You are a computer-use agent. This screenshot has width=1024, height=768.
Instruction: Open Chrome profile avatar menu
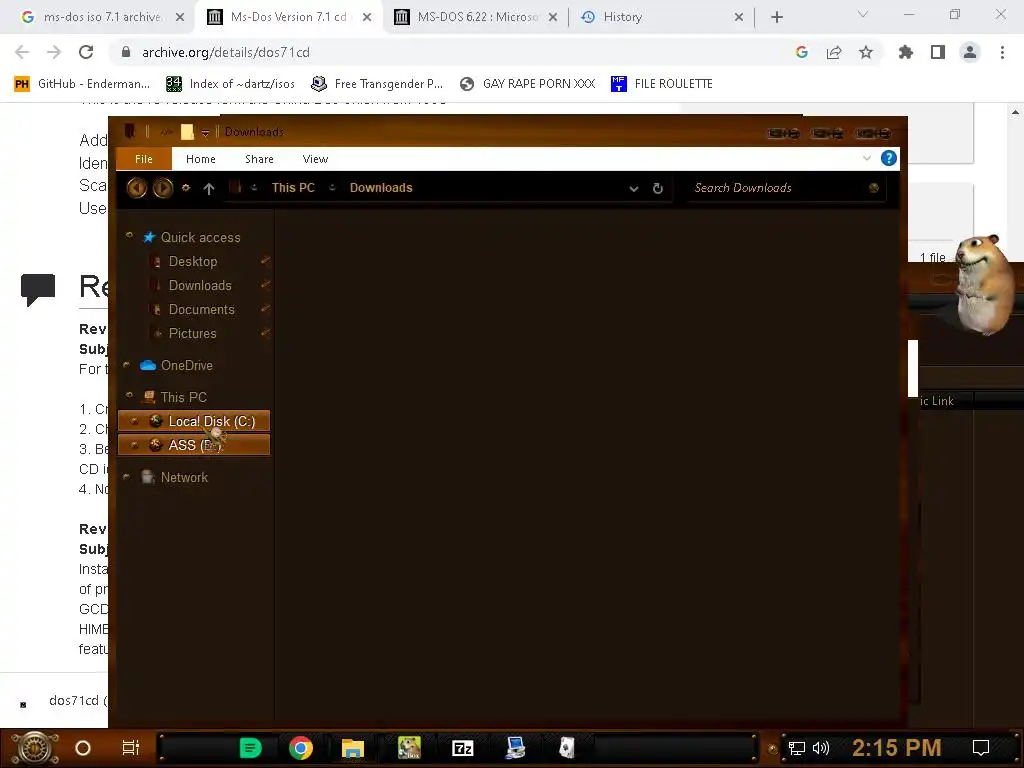pos(970,52)
